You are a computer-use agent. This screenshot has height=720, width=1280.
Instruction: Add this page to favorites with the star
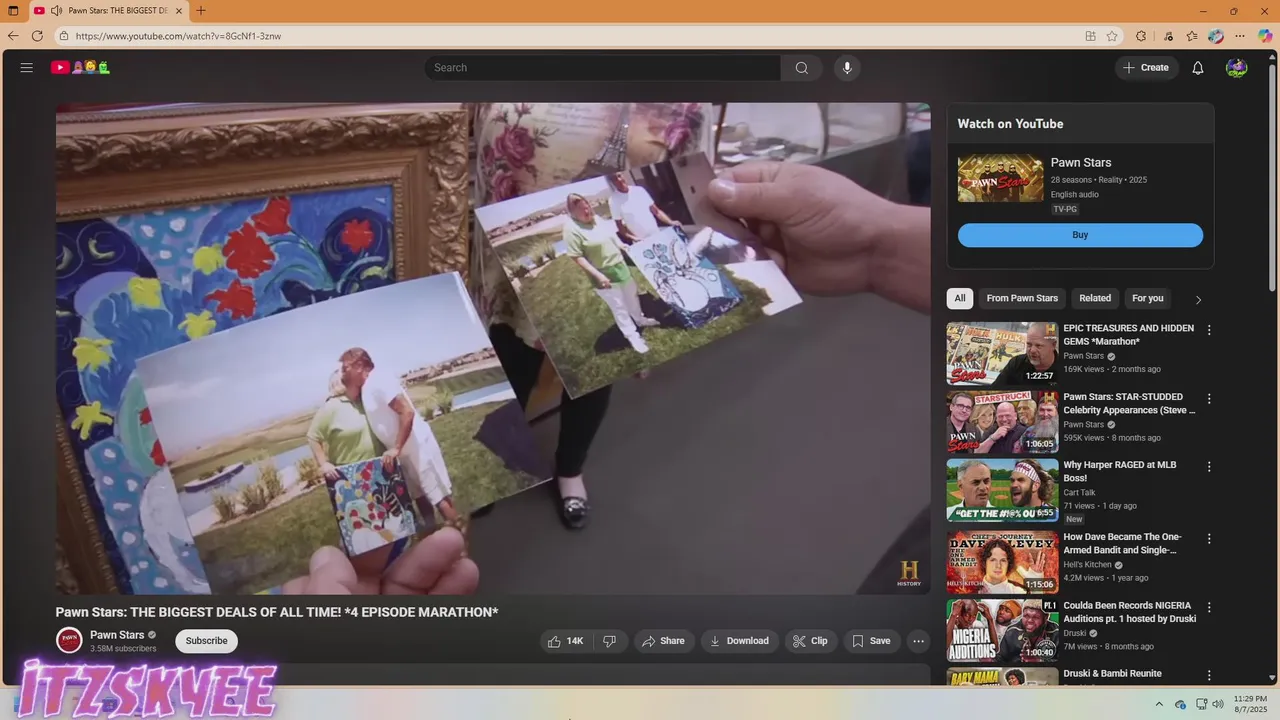point(1112,36)
